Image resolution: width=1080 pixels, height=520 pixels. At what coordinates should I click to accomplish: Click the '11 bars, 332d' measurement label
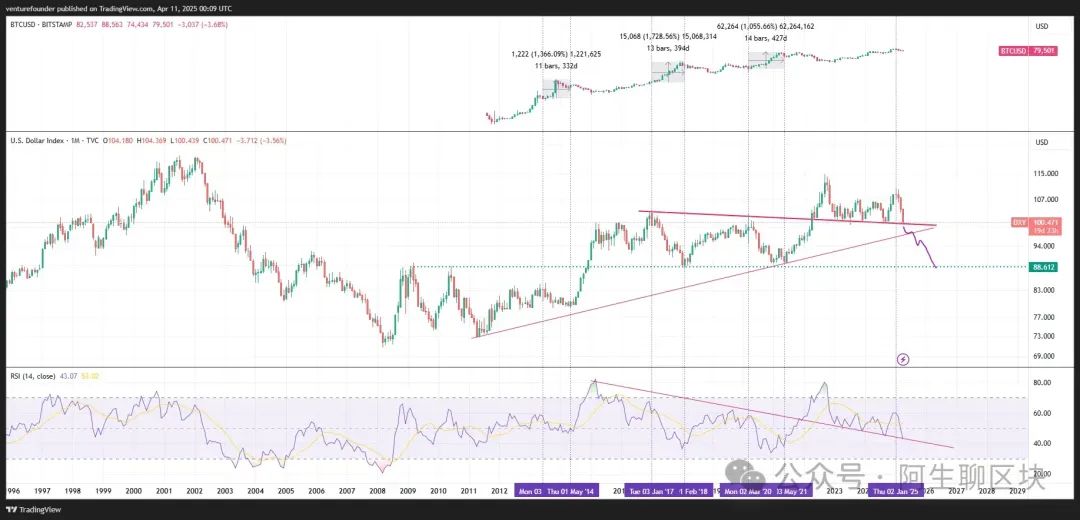tap(557, 65)
